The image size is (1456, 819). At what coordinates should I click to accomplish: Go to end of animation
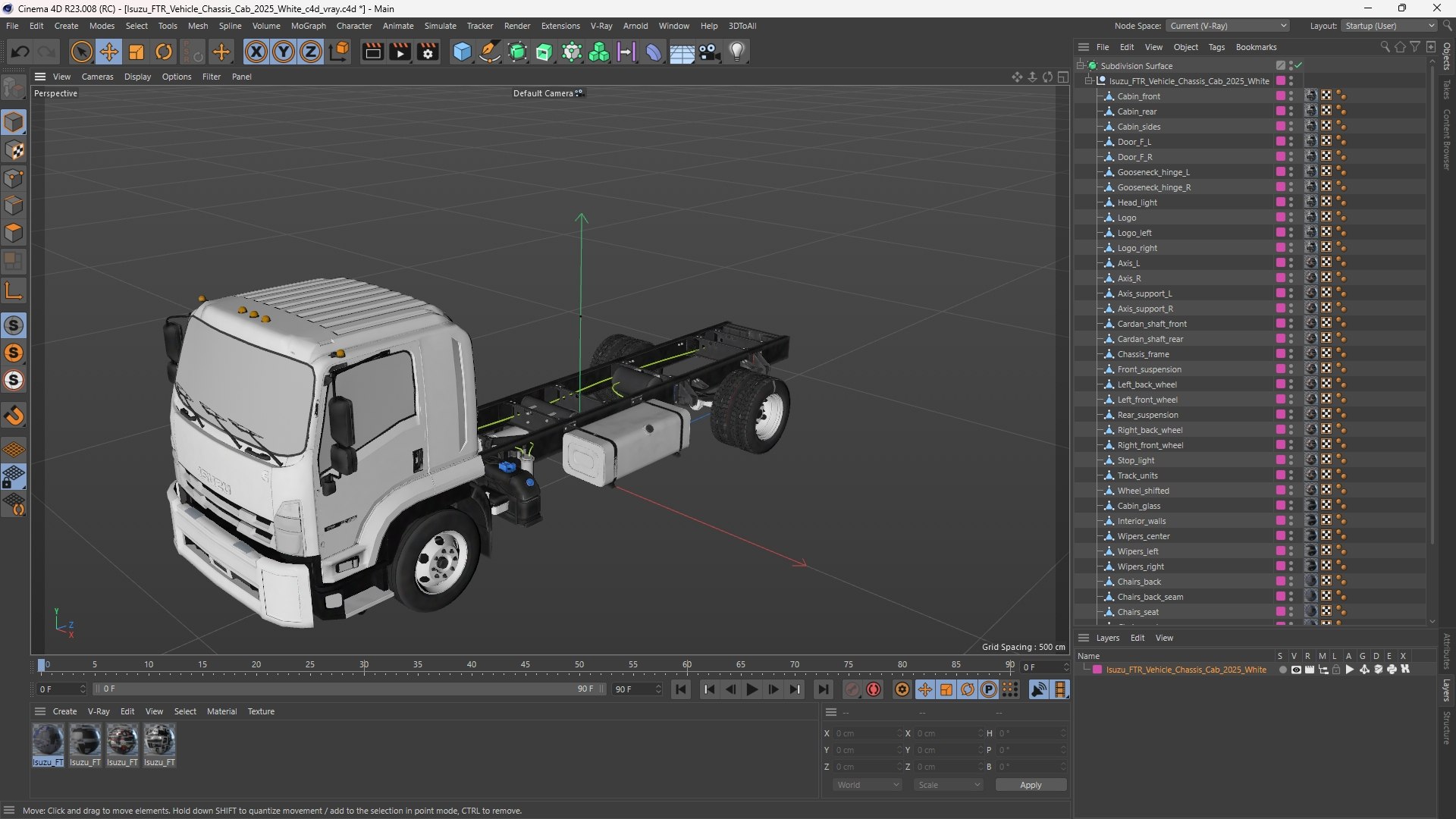click(823, 689)
